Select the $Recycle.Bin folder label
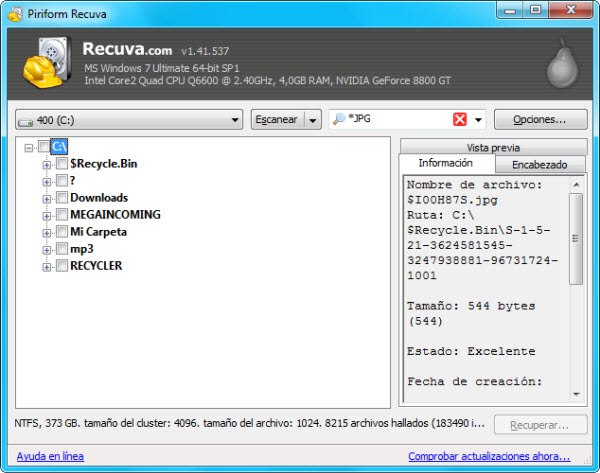600x473 pixels. (104, 163)
